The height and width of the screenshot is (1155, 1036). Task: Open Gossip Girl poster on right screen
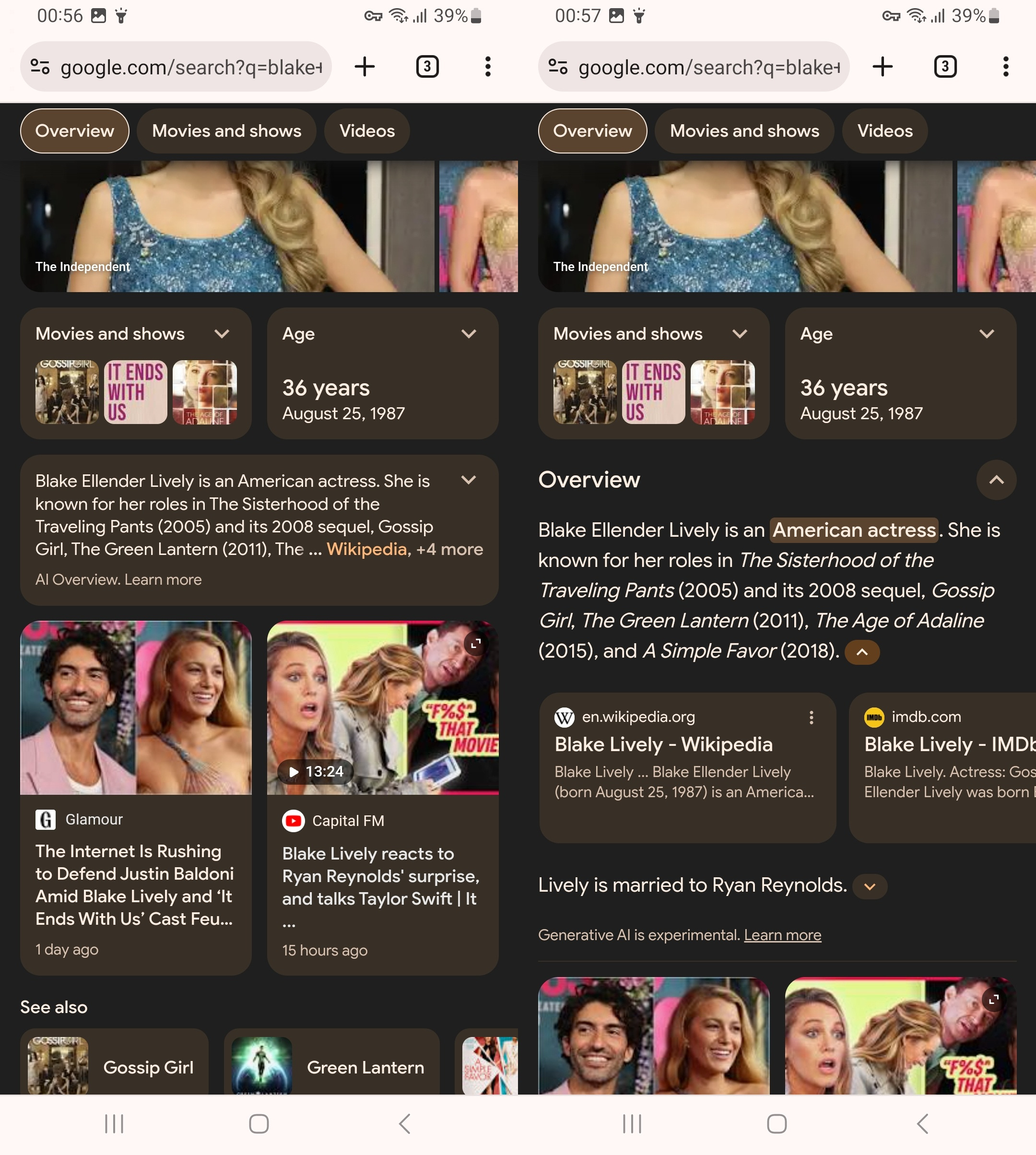coord(585,392)
